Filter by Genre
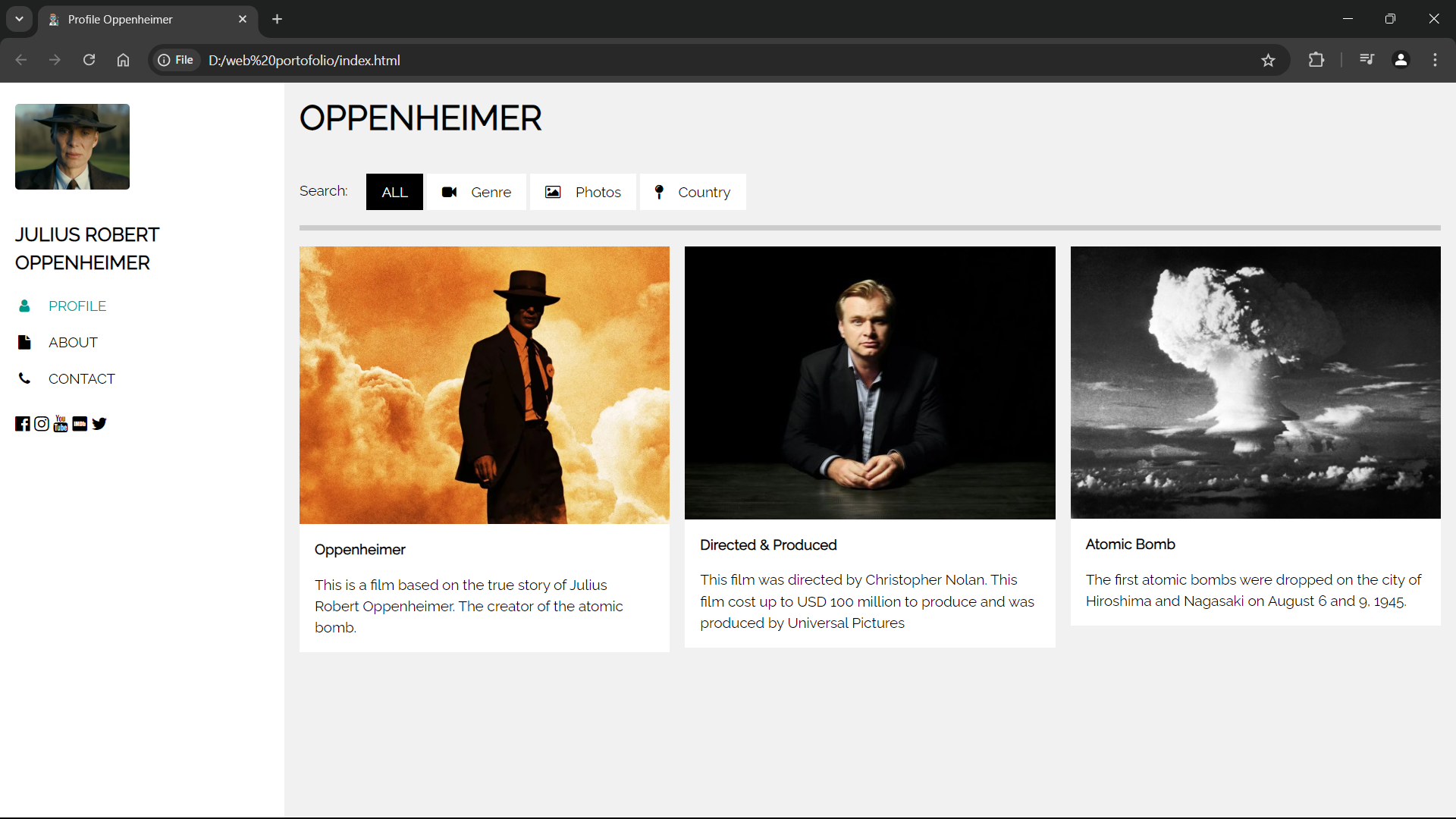1456x819 pixels. tap(476, 192)
